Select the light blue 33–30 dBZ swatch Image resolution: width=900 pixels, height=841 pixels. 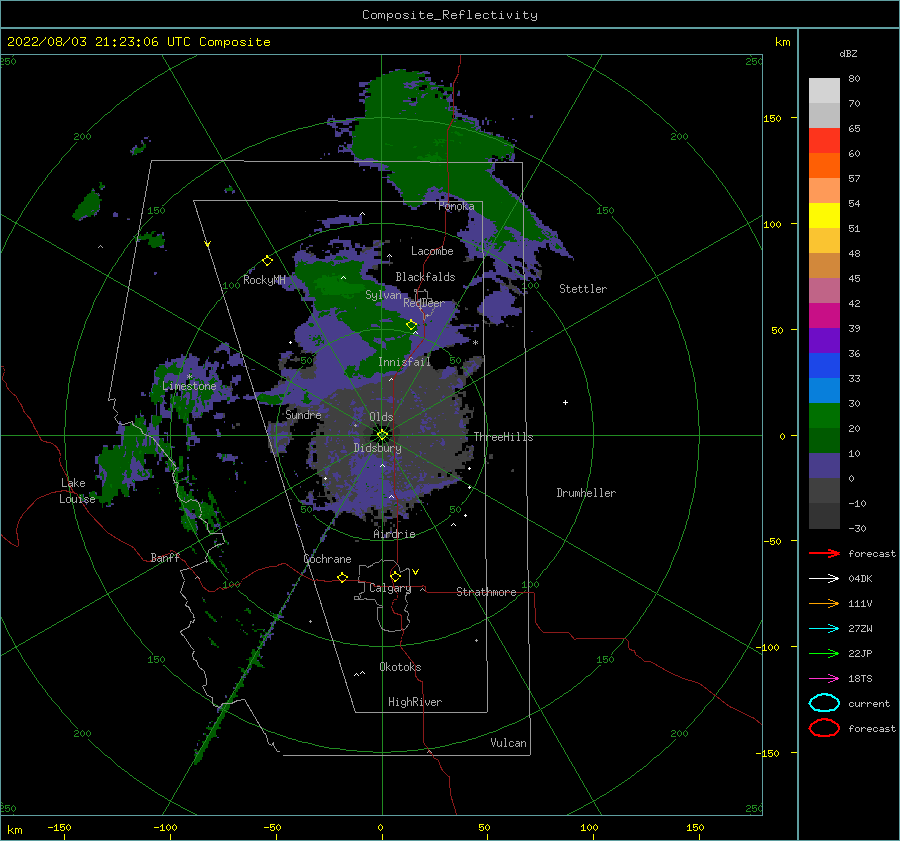(824, 391)
